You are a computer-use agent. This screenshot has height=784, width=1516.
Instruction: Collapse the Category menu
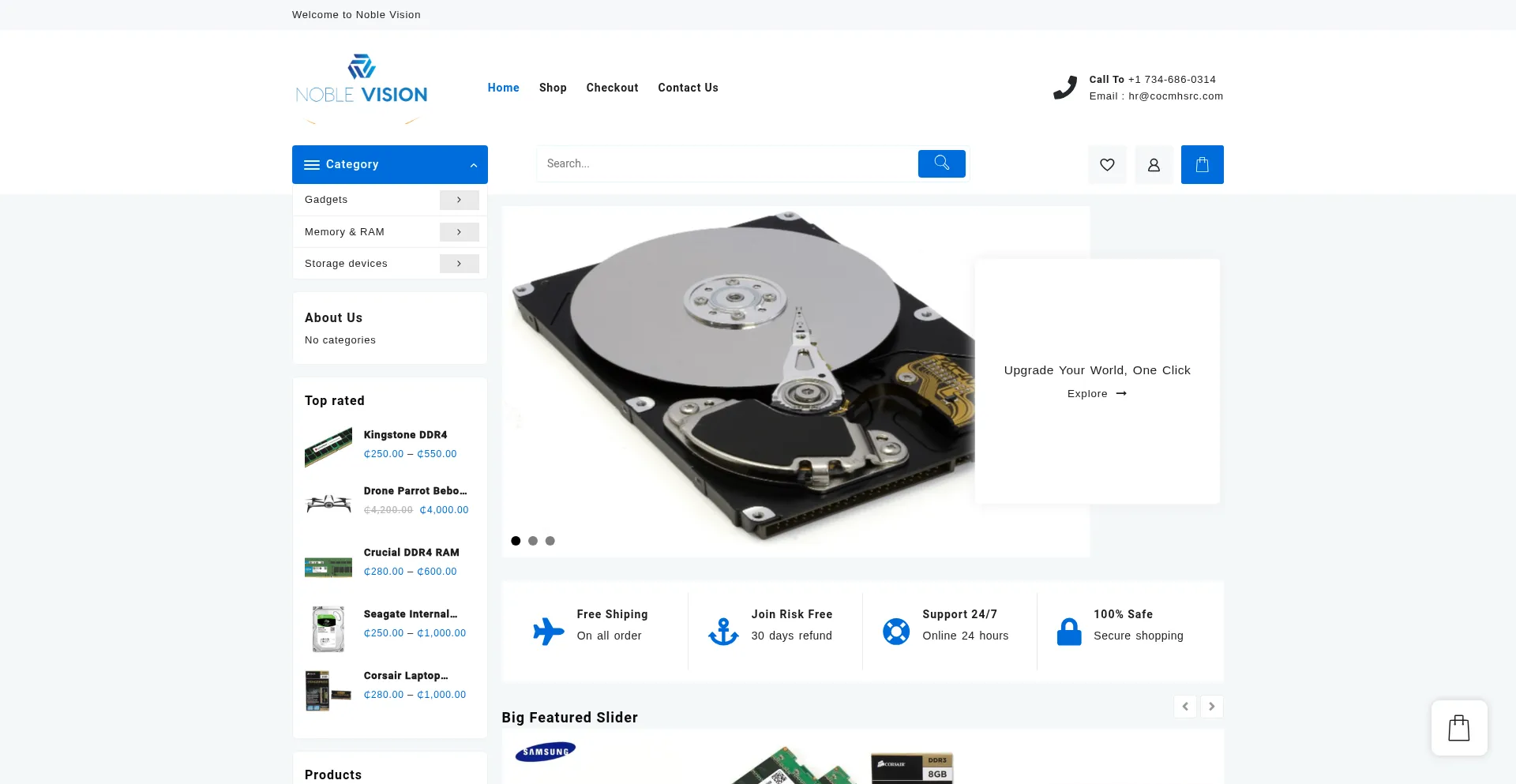click(473, 165)
